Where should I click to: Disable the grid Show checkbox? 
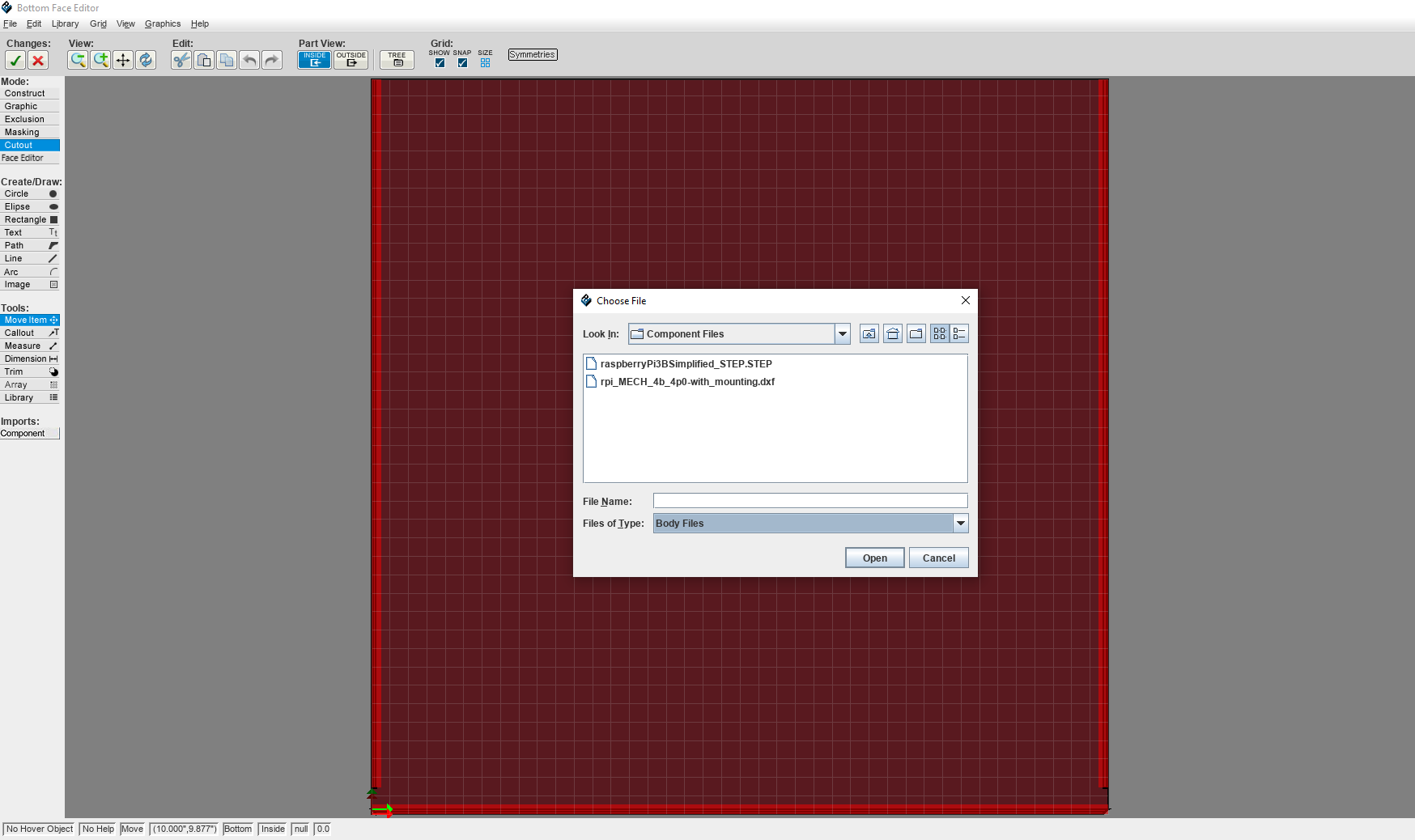pyautogui.click(x=440, y=62)
